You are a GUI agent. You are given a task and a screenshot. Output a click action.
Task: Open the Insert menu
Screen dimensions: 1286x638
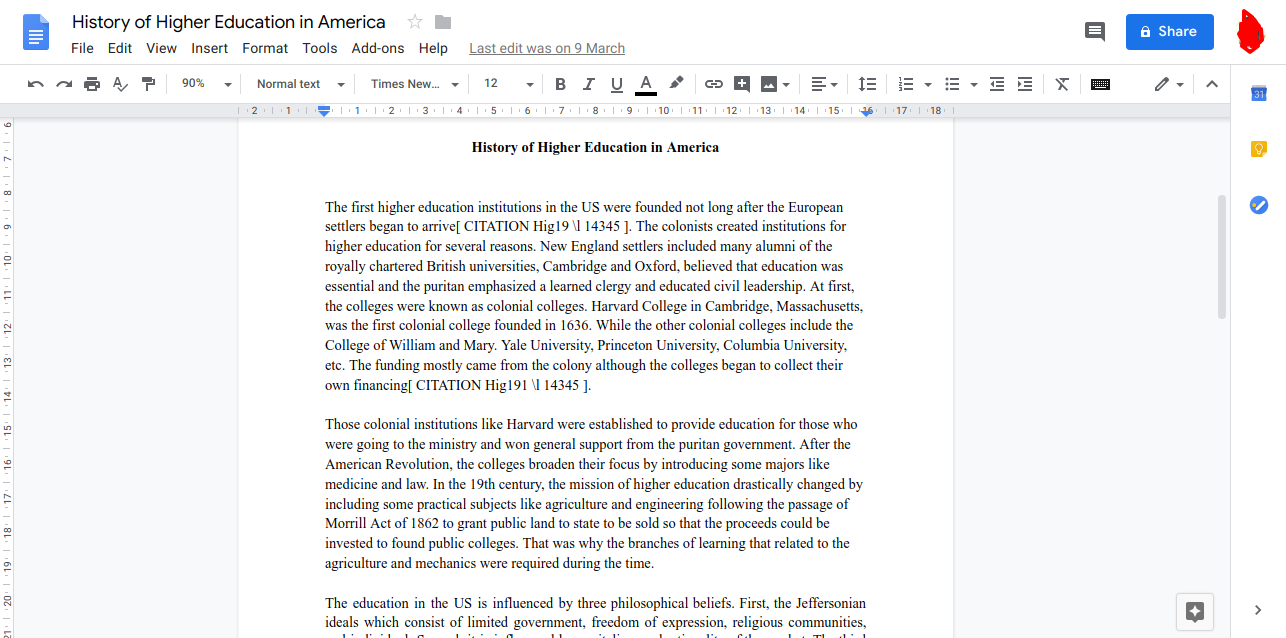(x=210, y=48)
